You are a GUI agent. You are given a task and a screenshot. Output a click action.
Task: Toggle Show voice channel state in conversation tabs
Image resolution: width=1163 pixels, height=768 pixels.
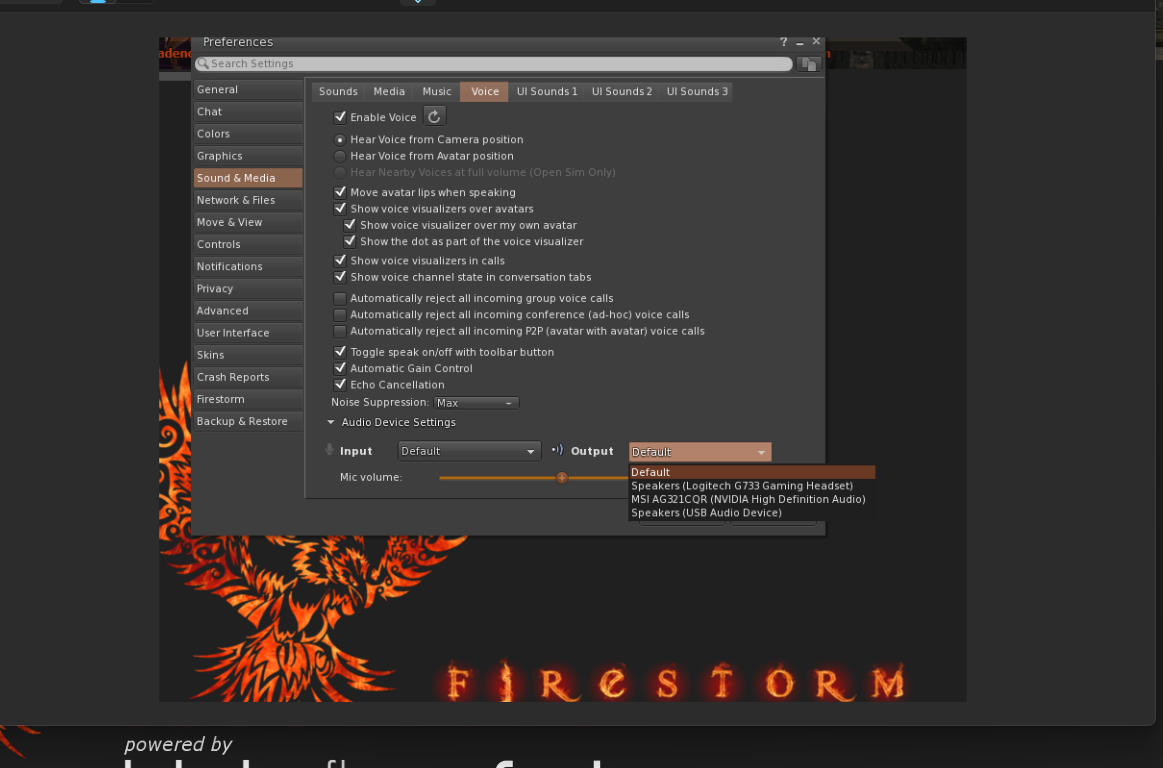pyautogui.click(x=340, y=277)
